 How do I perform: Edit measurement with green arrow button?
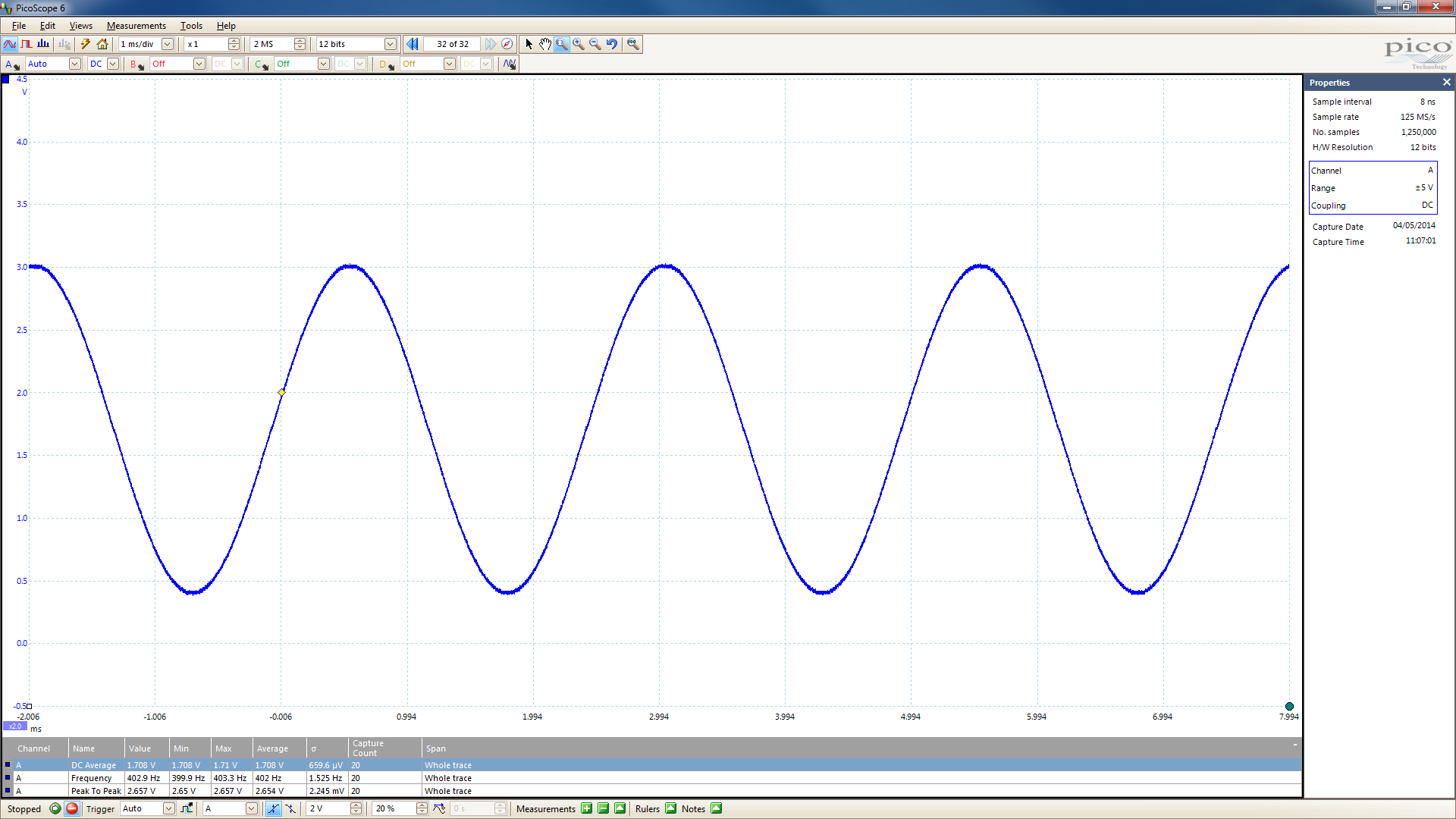point(620,808)
